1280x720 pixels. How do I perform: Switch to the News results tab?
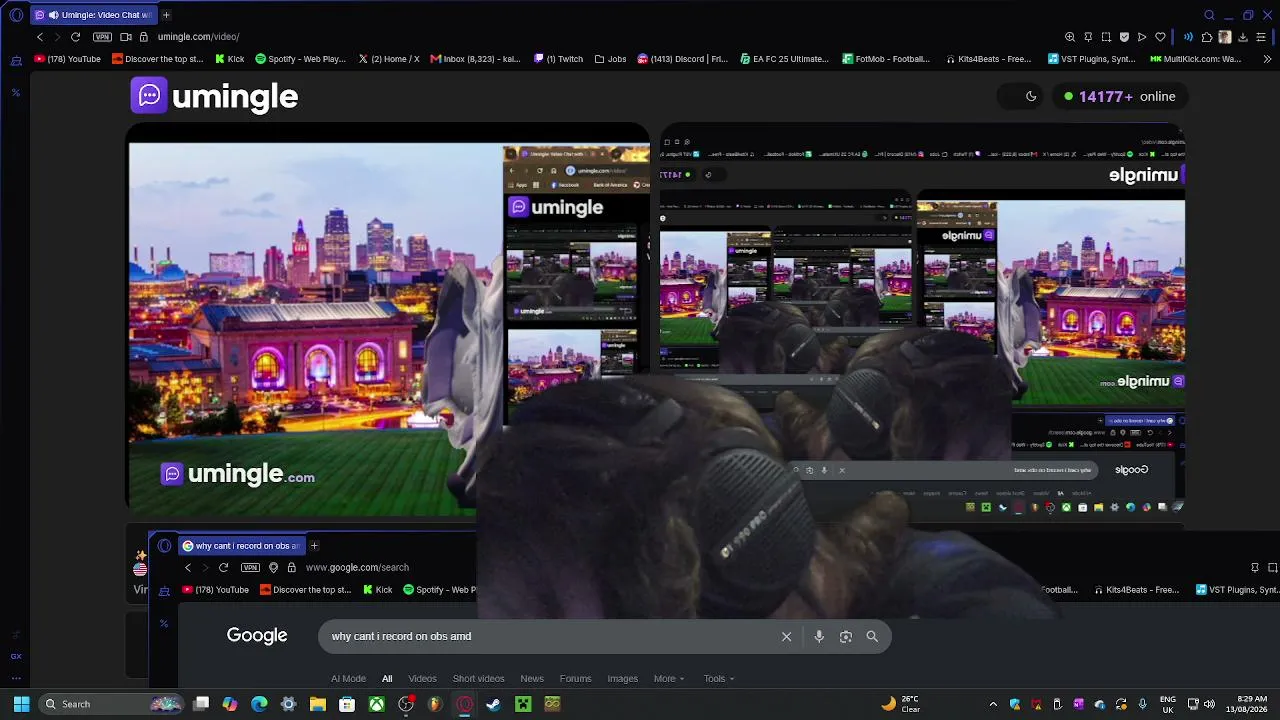(532, 679)
